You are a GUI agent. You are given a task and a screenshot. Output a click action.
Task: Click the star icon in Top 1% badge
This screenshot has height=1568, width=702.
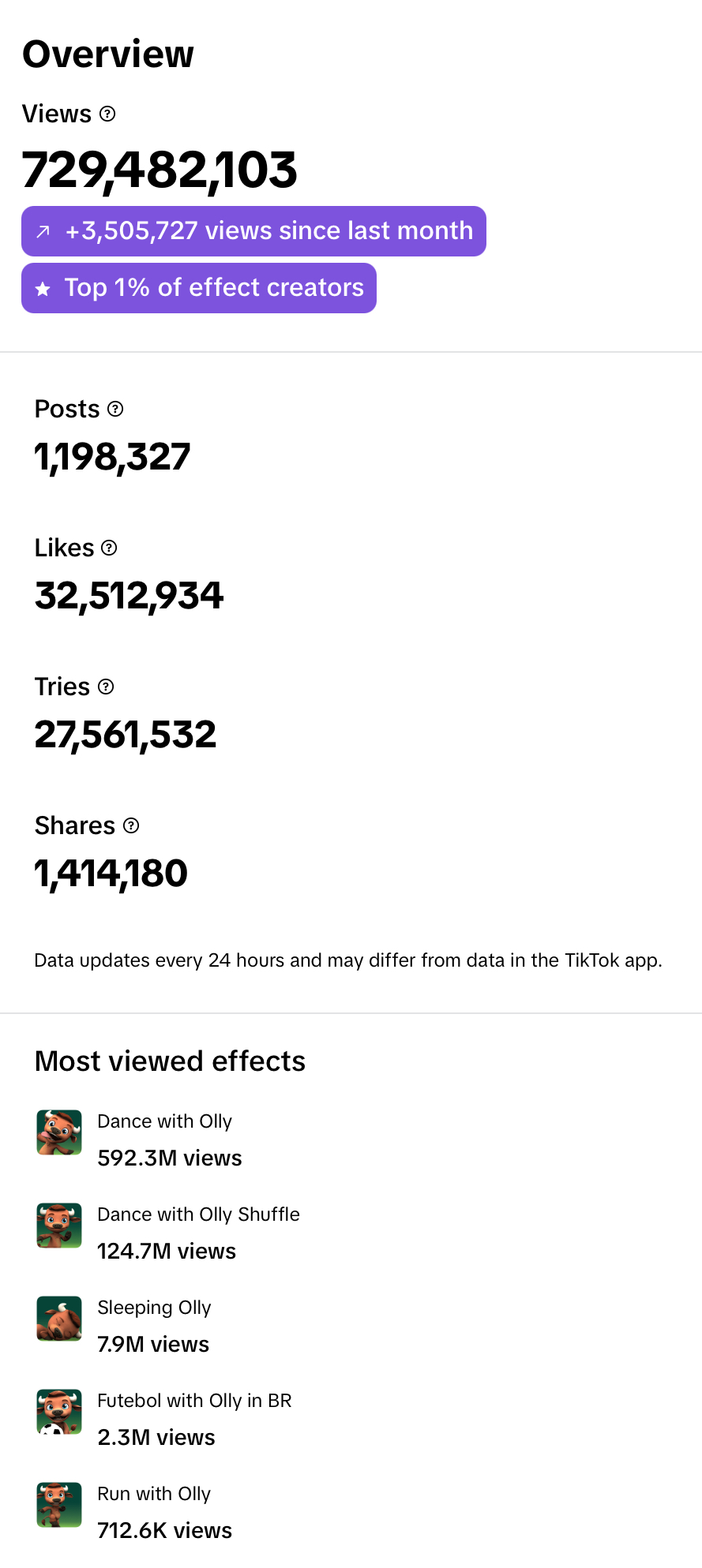(x=43, y=289)
